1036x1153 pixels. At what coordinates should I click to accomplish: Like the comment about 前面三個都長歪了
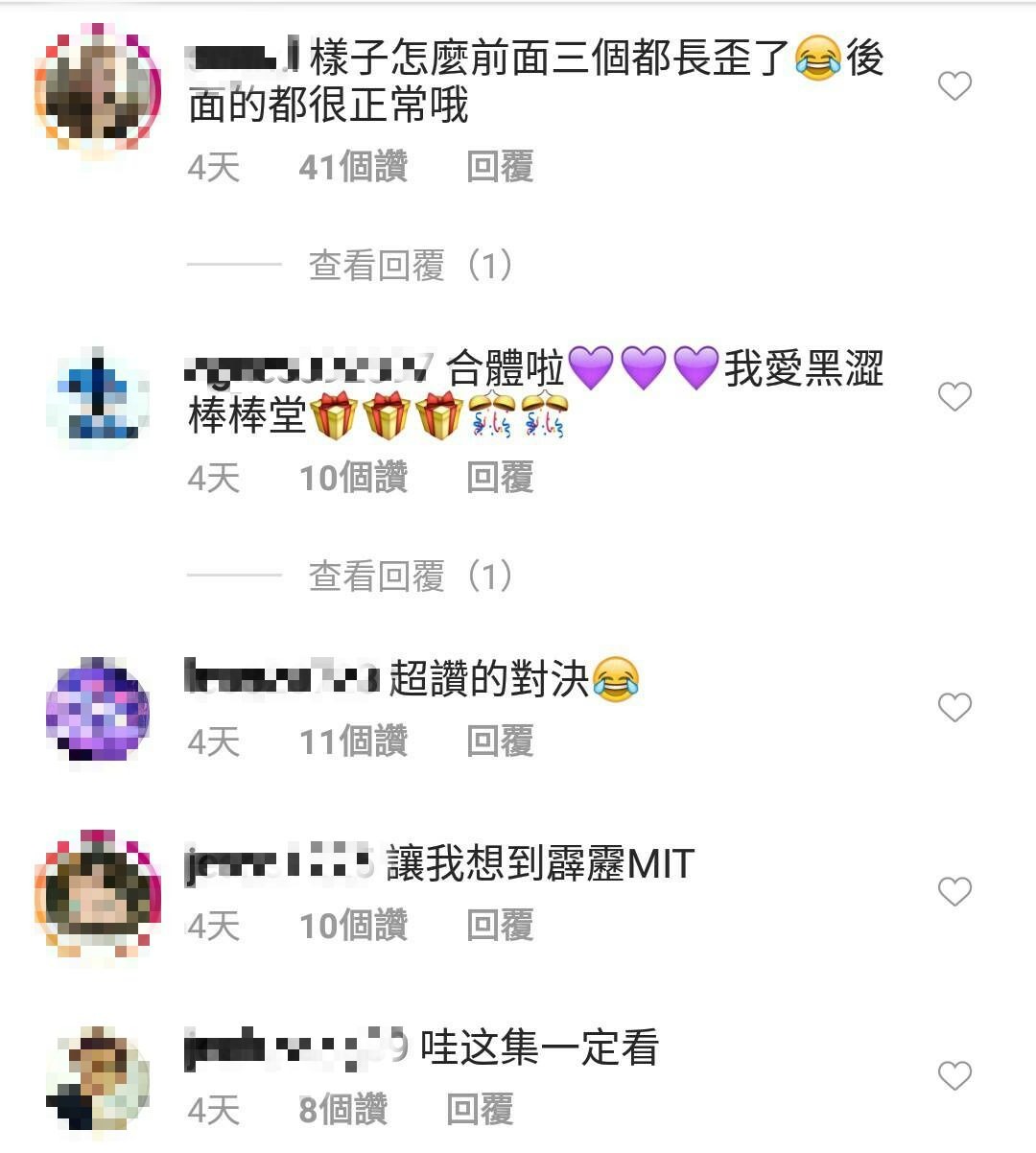click(x=954, y=86)
